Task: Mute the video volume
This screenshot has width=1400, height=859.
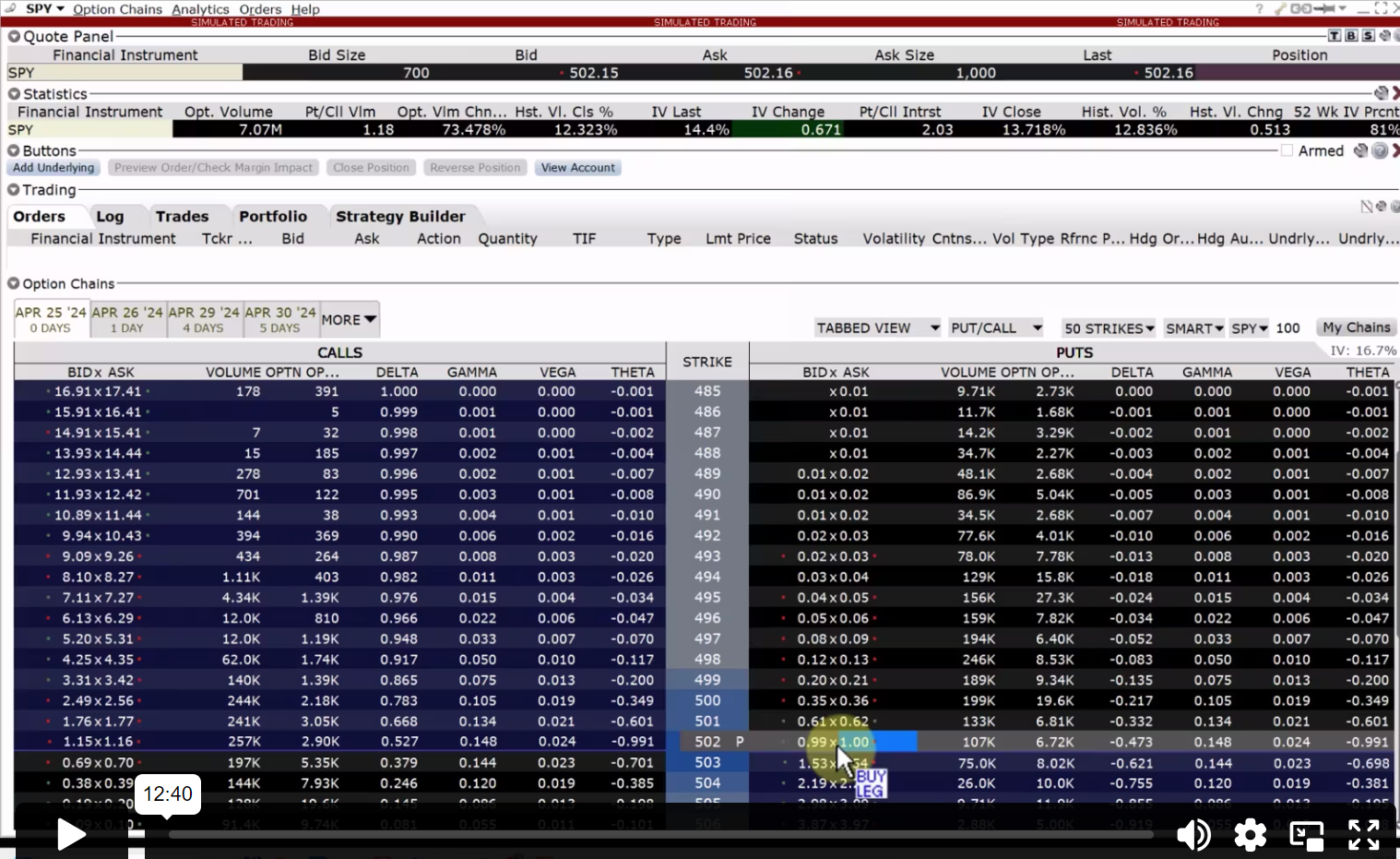Action: [x=1193, y=835]
